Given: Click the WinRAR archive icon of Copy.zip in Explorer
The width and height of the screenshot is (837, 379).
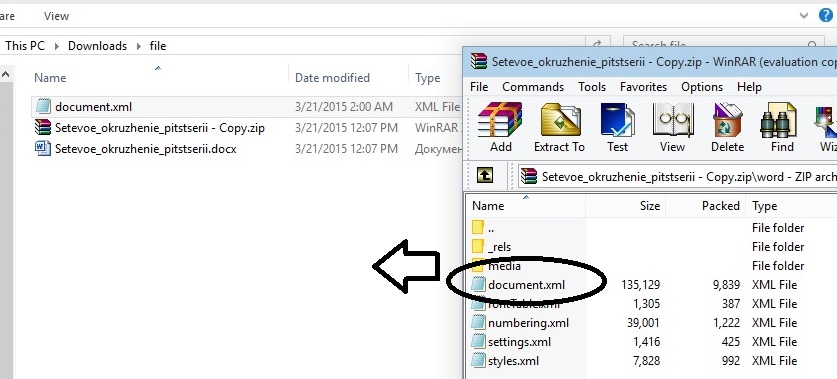Looking at the screenshot, I should tap(43, 127).
